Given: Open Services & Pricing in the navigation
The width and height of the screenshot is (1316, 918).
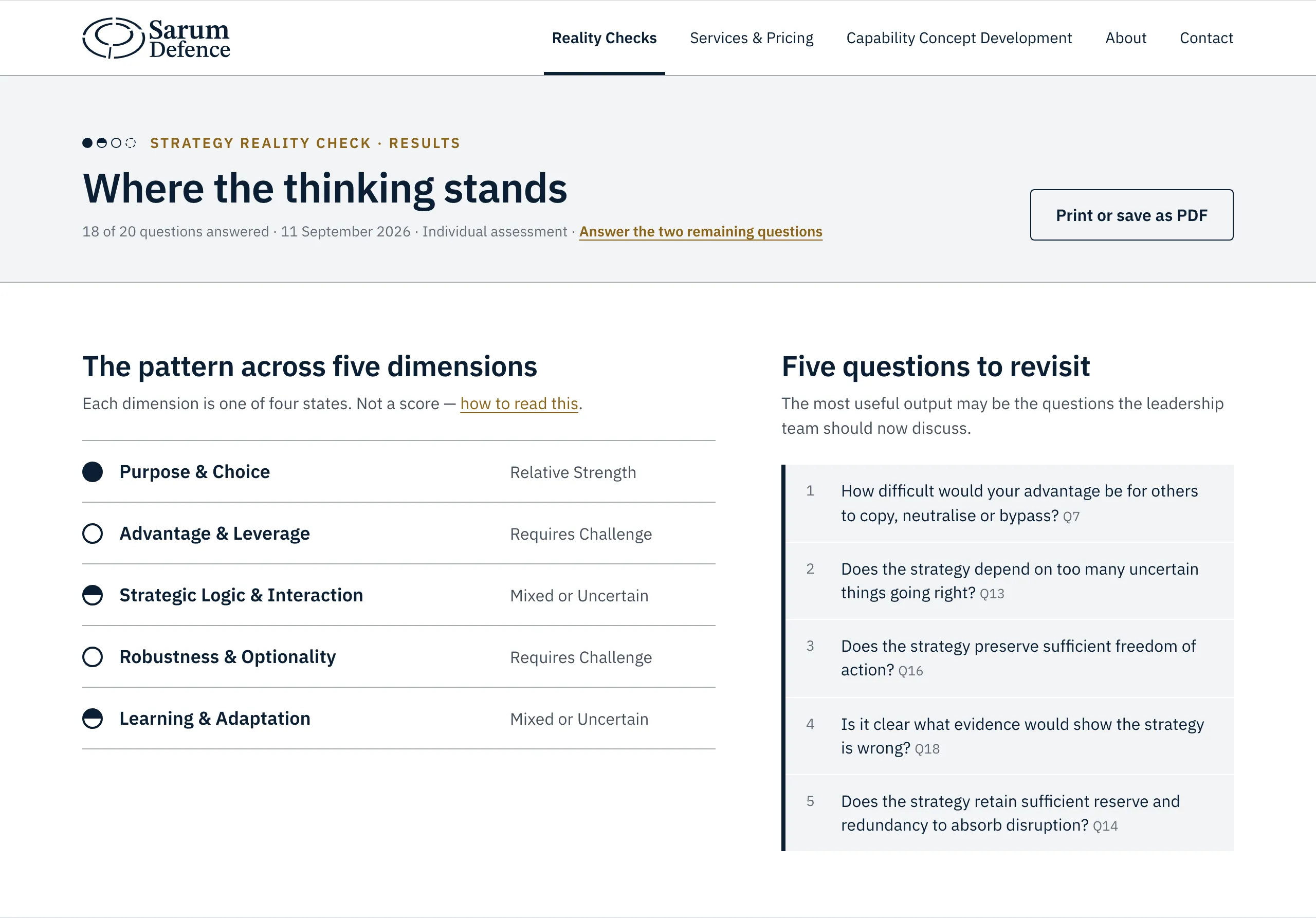Looking at the screenshot, I should (x=752, y=38).
